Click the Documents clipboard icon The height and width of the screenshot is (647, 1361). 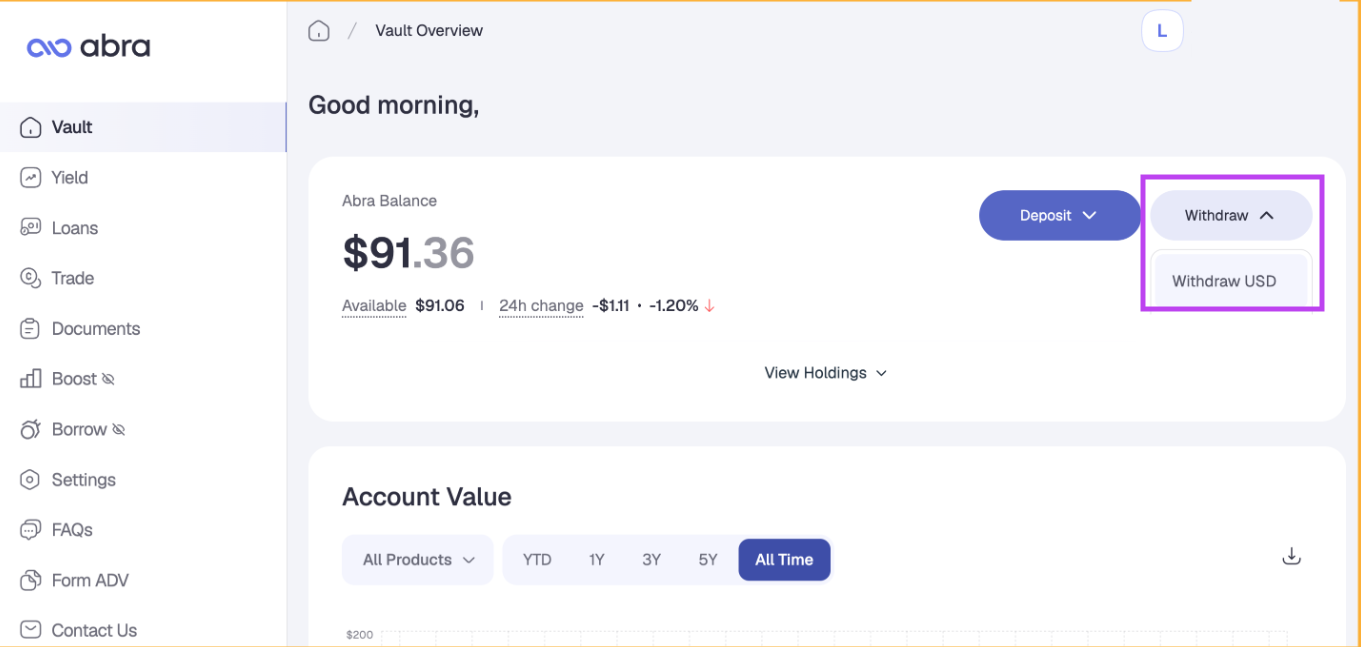31,328
